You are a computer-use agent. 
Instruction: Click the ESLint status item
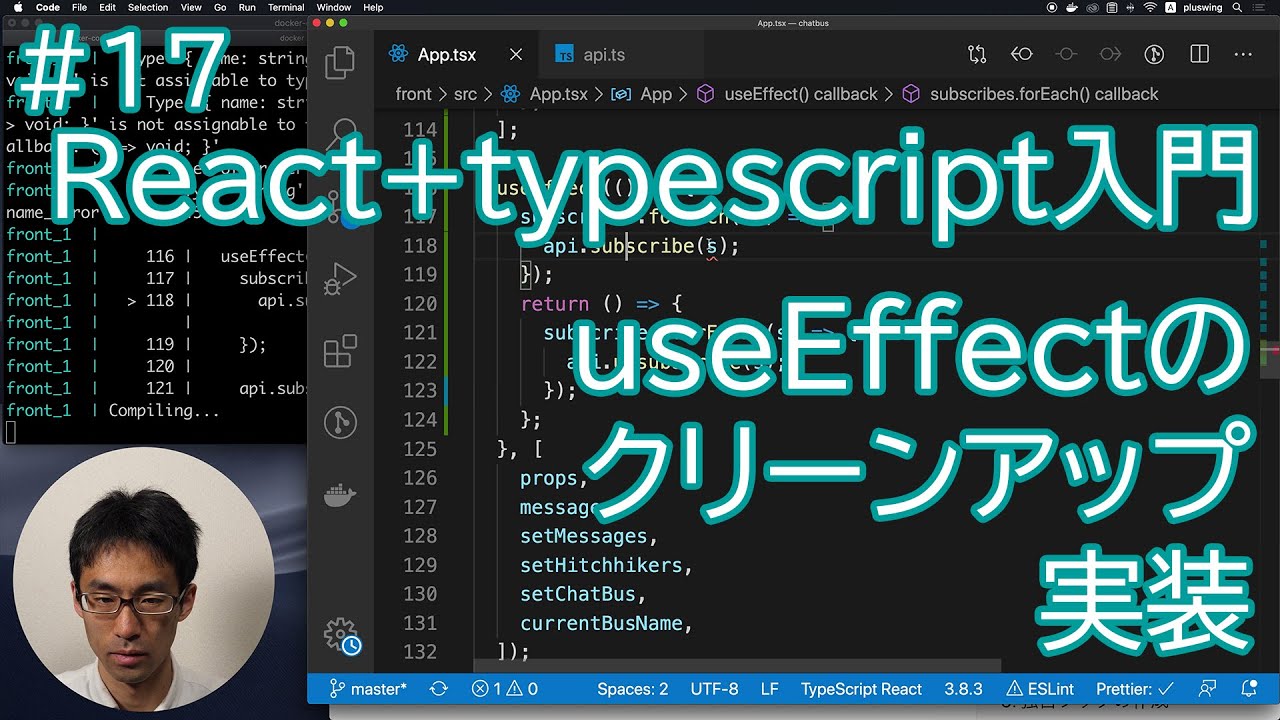(1040, 689)
